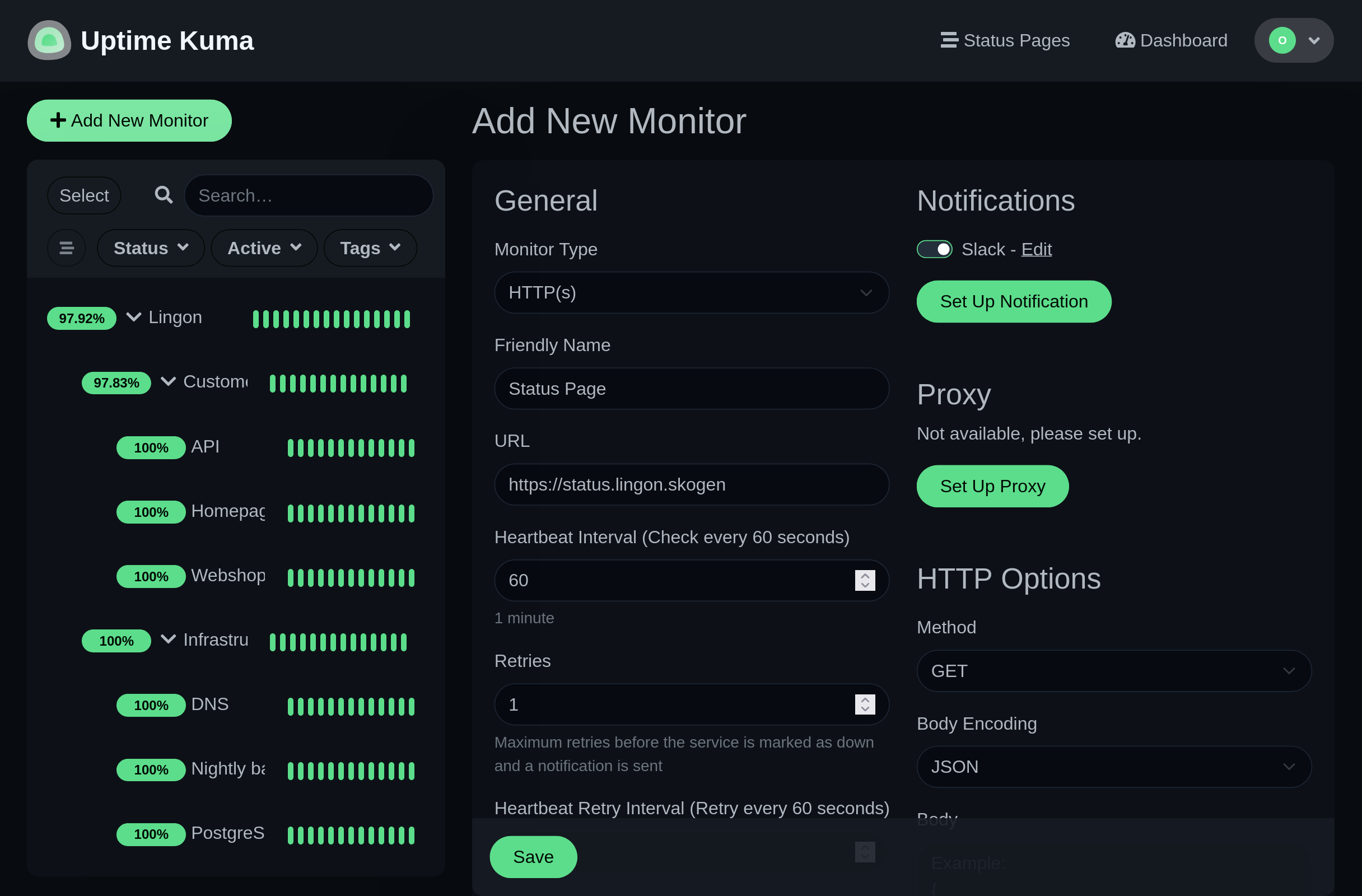The image size is (1362, 896).
Task: Open Dashboard in the header
Action: pyautogui.click(x=1171, y=40)
